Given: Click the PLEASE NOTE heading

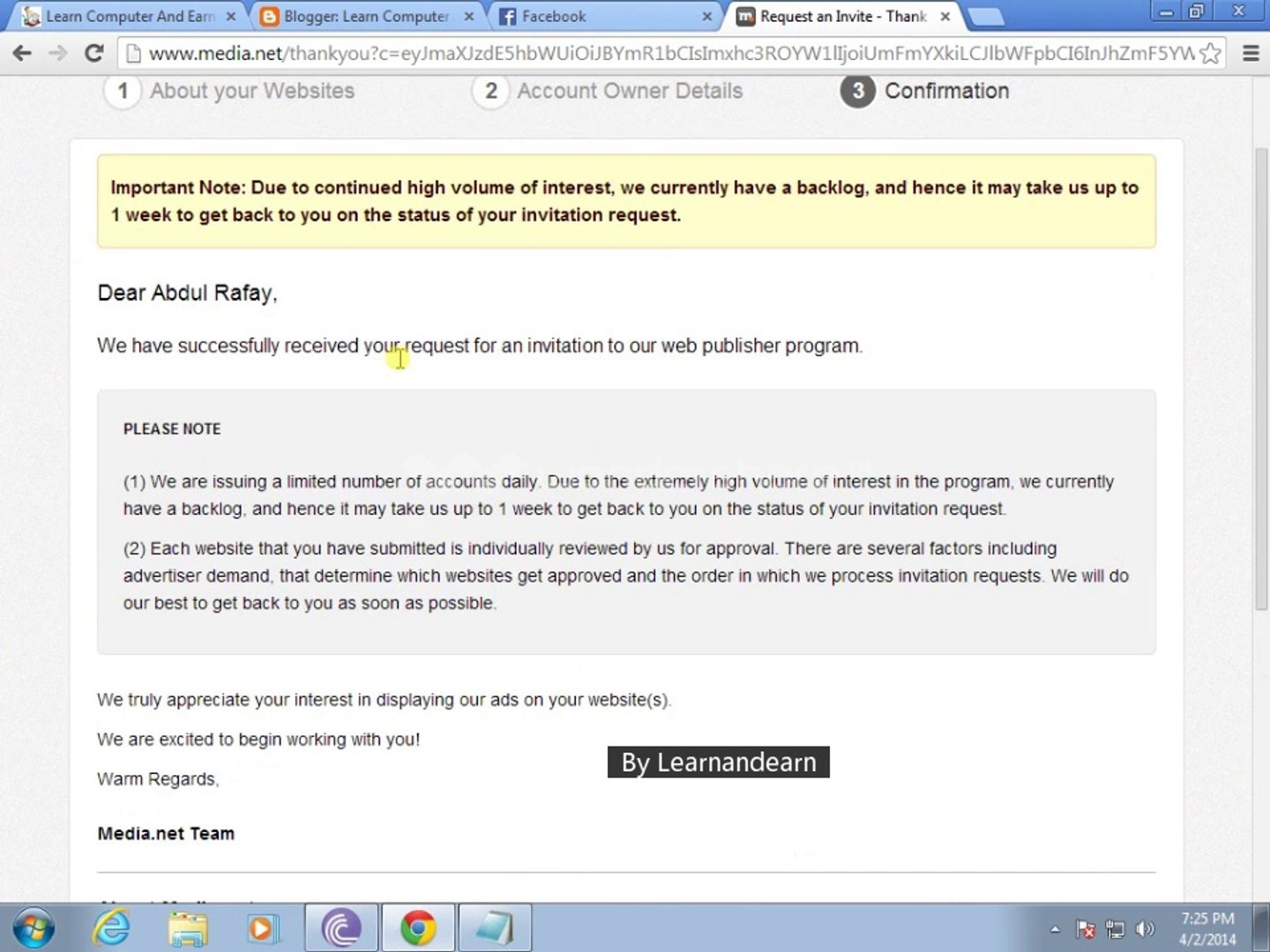Looking at the screenshot, I should click(172, 429).
